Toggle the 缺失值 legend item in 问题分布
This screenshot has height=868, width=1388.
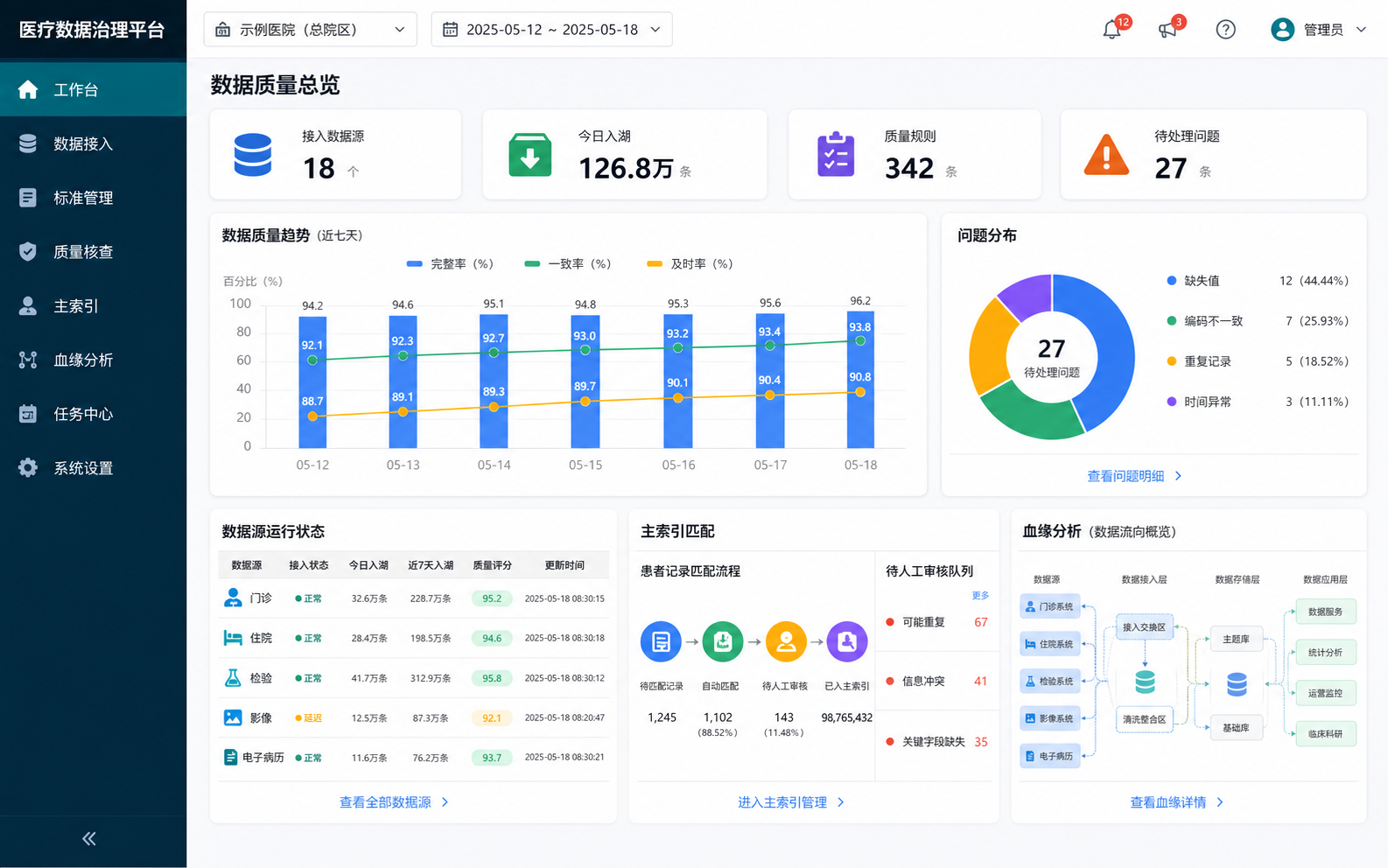pos(1258,281)
